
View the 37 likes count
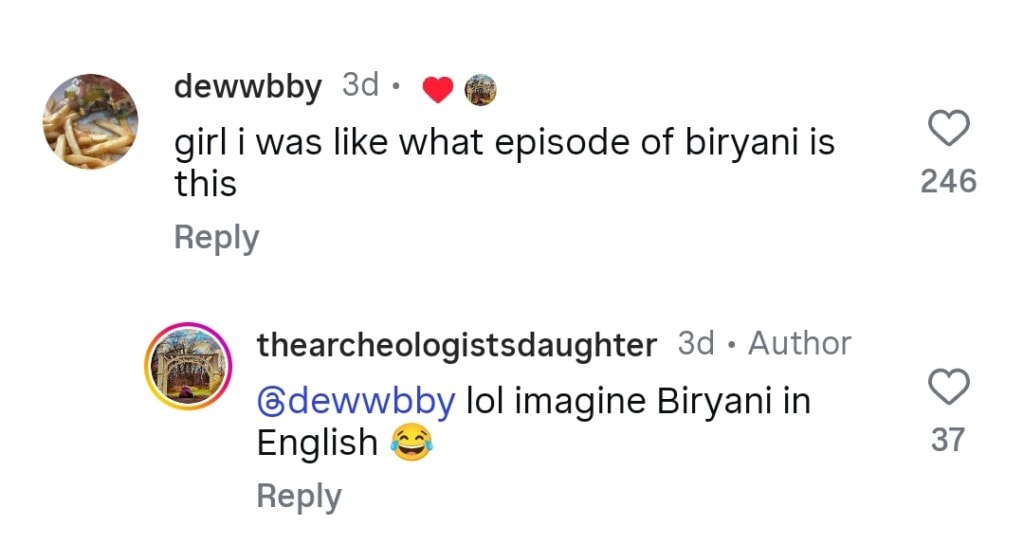click(948, 438)
